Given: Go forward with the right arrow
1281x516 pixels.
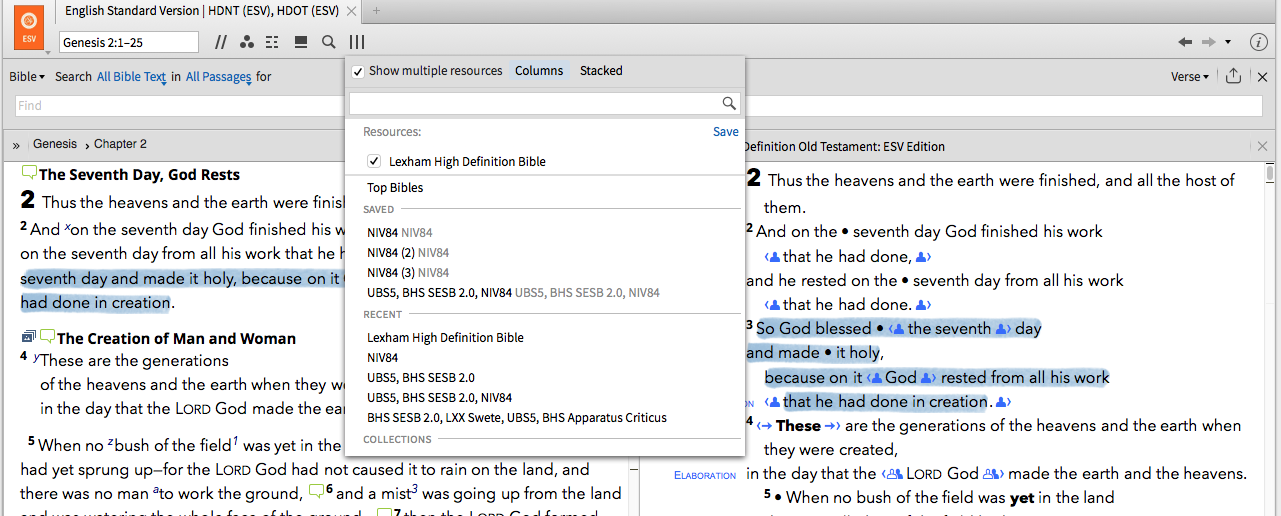Looking at the screenshot, I should click(1209, 42).
